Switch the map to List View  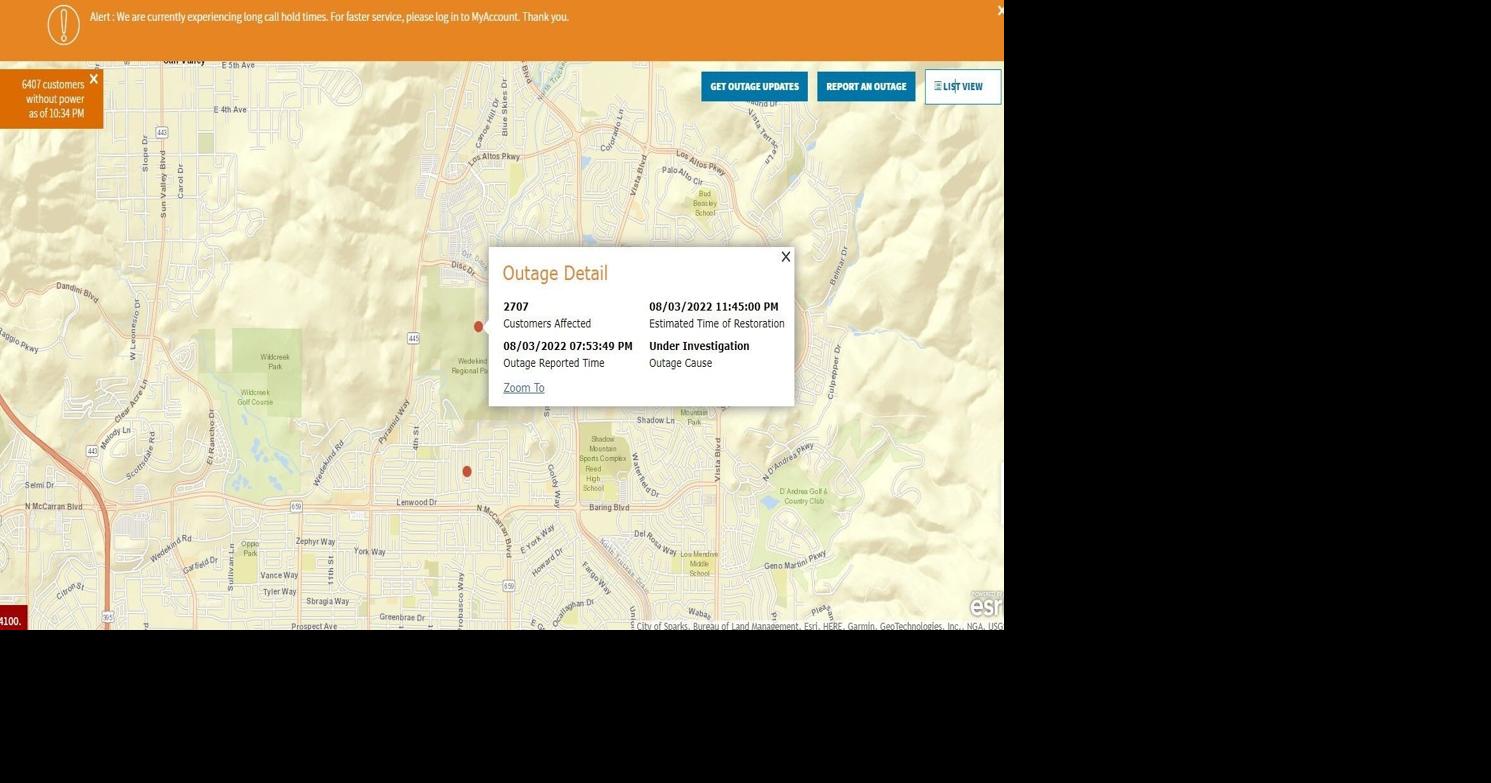click(x=959, y=86)
